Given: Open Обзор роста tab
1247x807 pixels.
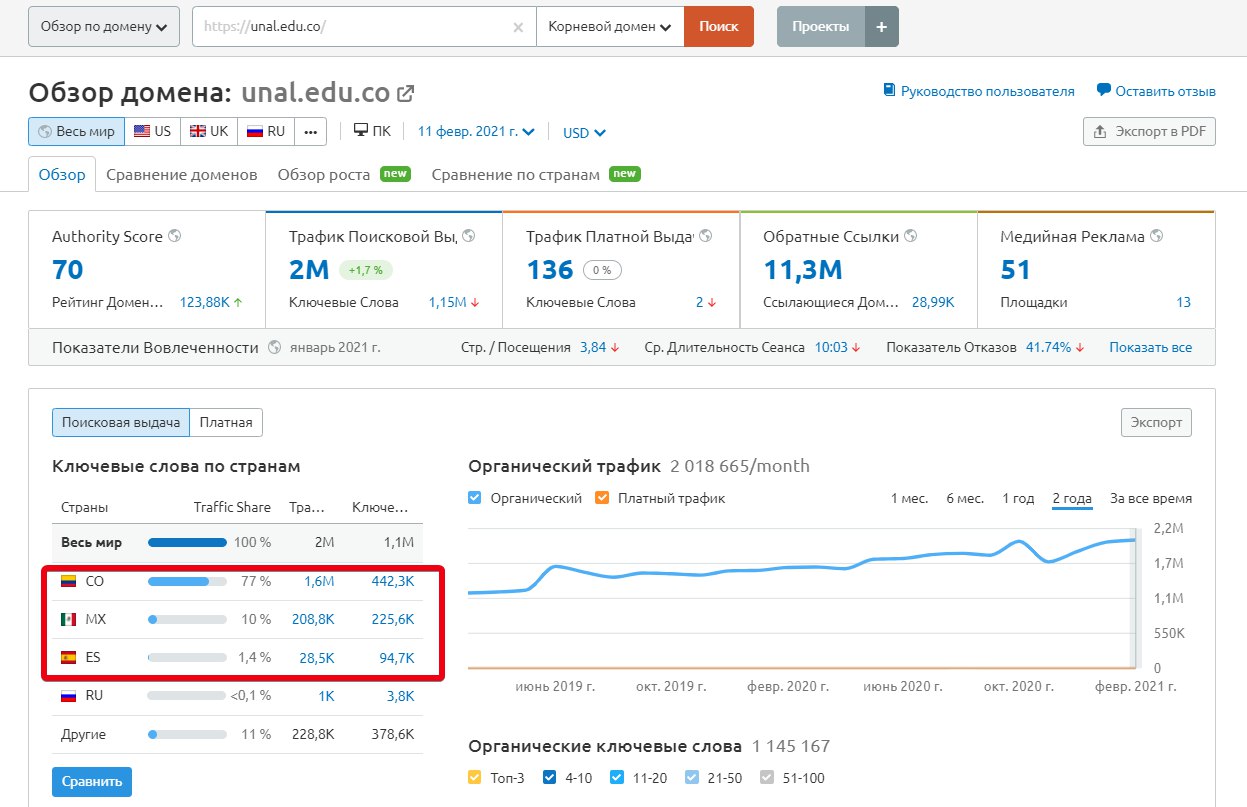Looking at the screenshot, I should point(344,174).
